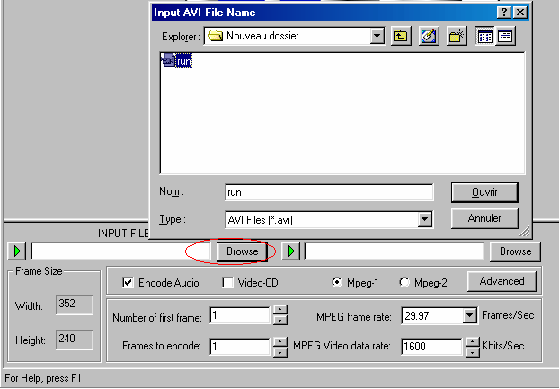Increase Frames to encode value

280,342
